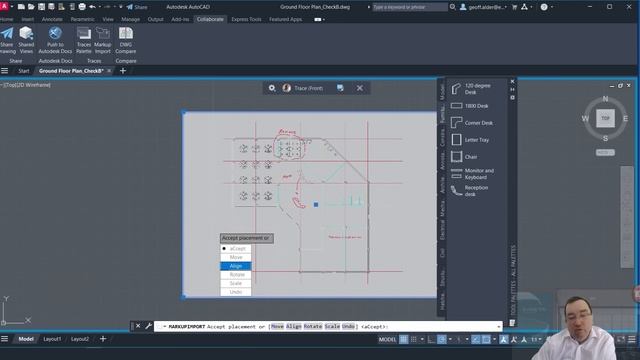Click Align option in the command line
Screen dimensions: 640x360
click(293, 327)
